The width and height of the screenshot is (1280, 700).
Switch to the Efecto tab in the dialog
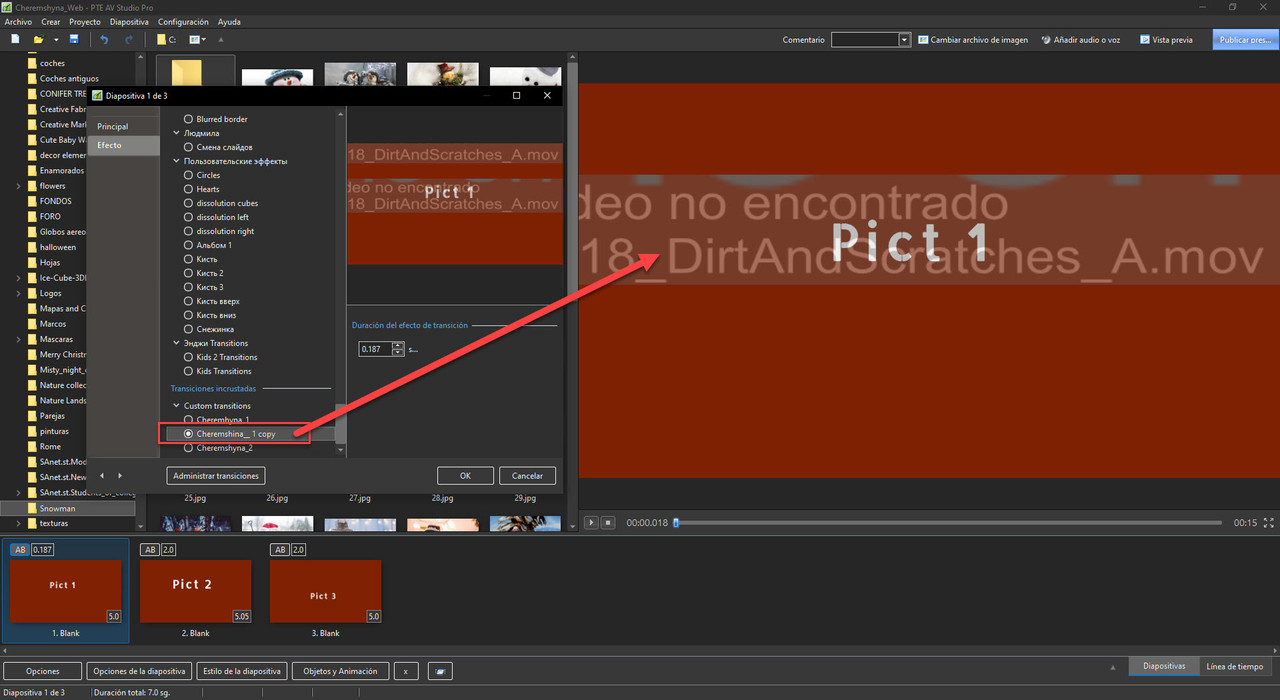[123, 145]
